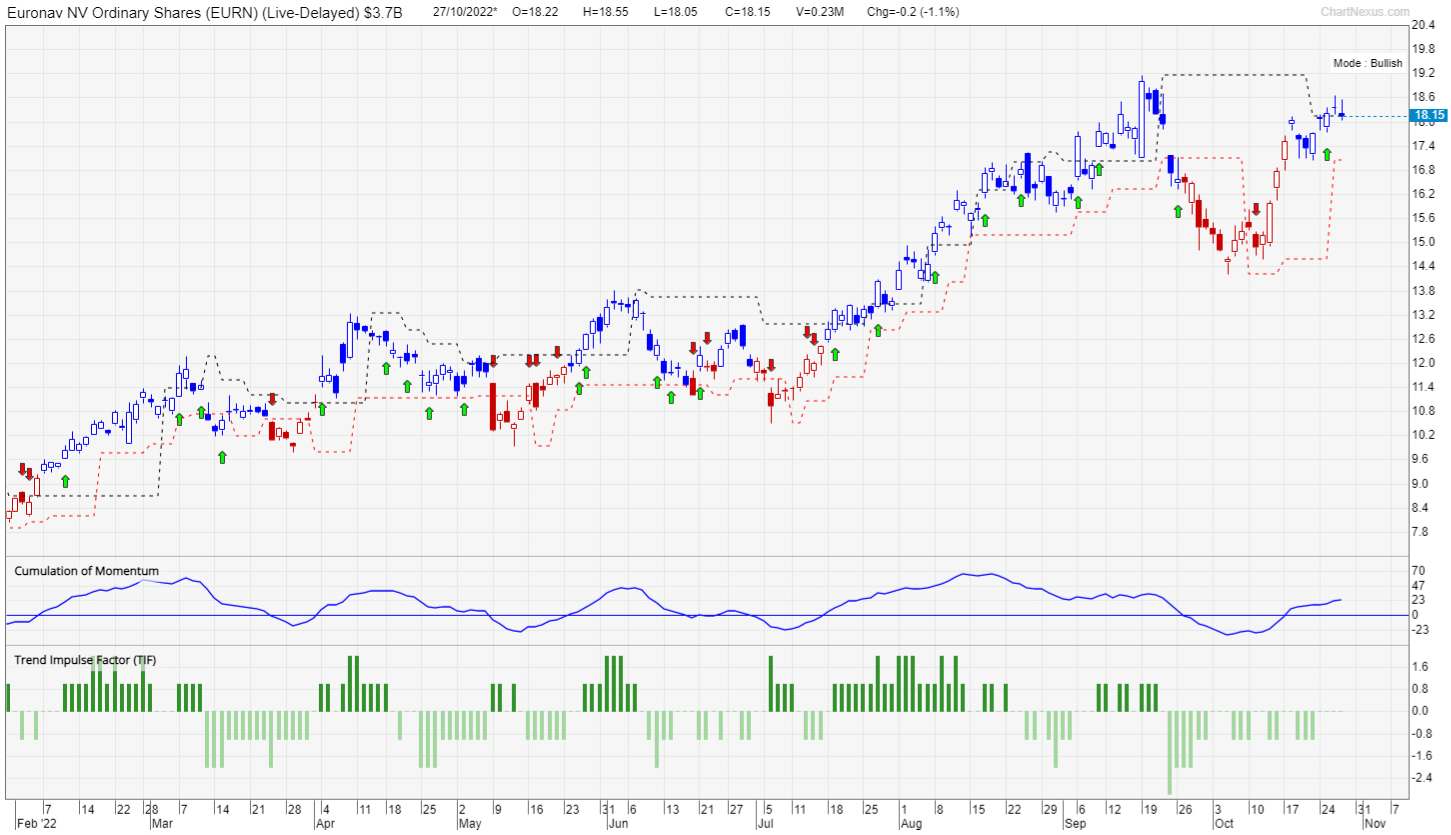The height and width of the screenshot is (835, 1451).
Task: Click the 27/10/2022* date readout
Action: (x=465, y=12)
